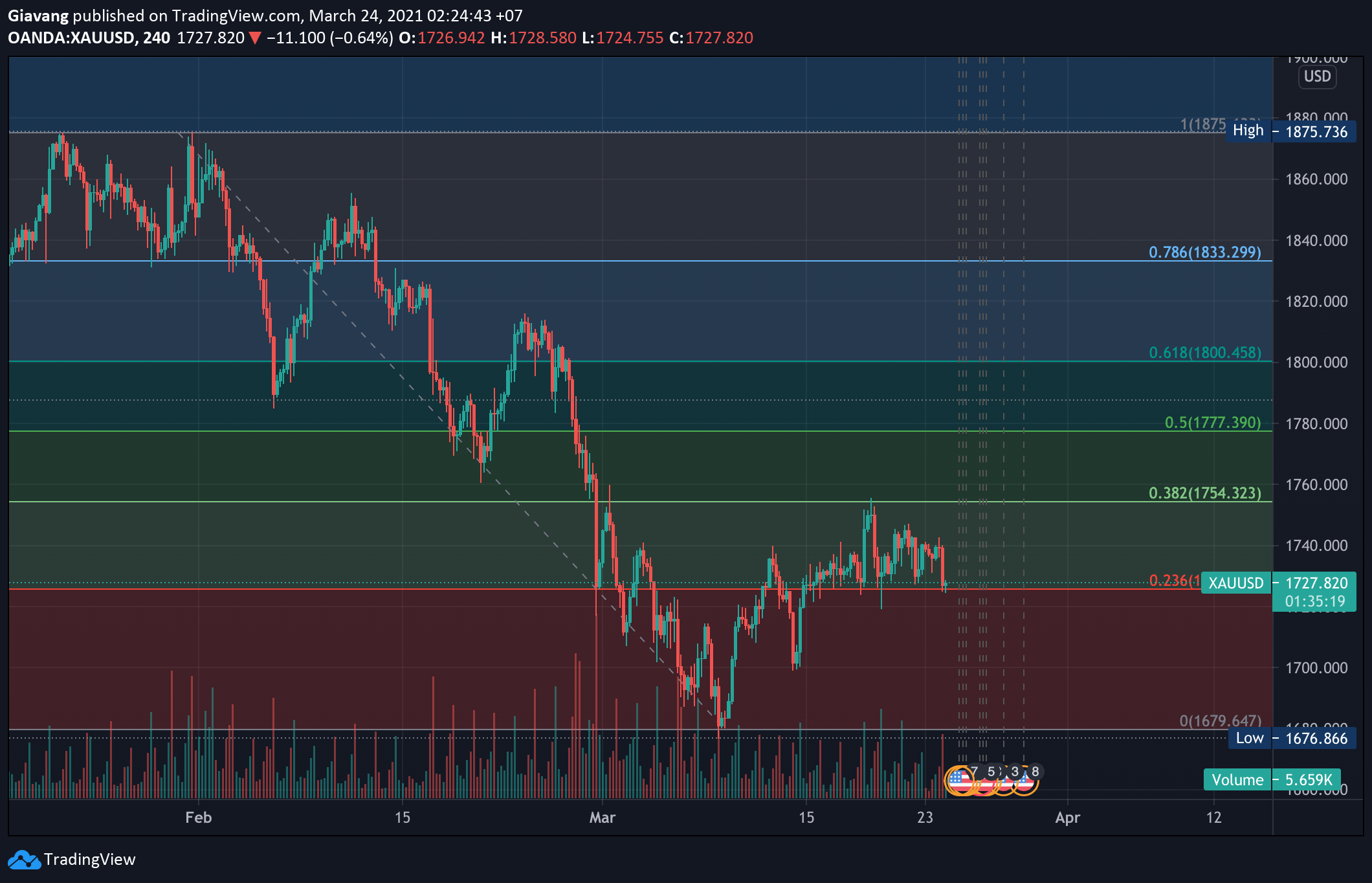Image resolution: width=1372 pixels, height=883 pixels.
Task: Click the low price value L:1724.755
Action: [x=623, y=38]
